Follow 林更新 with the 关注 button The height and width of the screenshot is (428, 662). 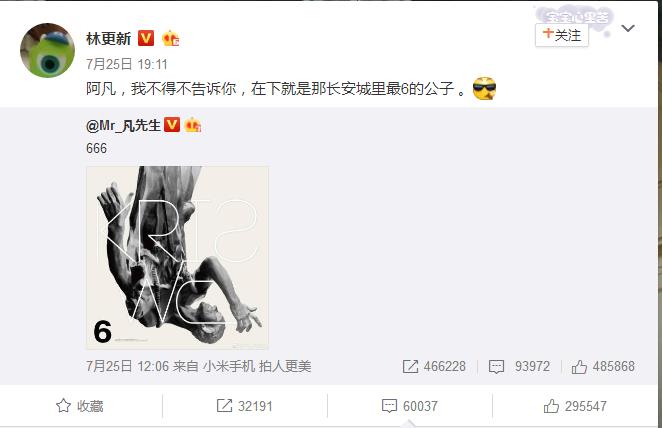tap(562, 35)
